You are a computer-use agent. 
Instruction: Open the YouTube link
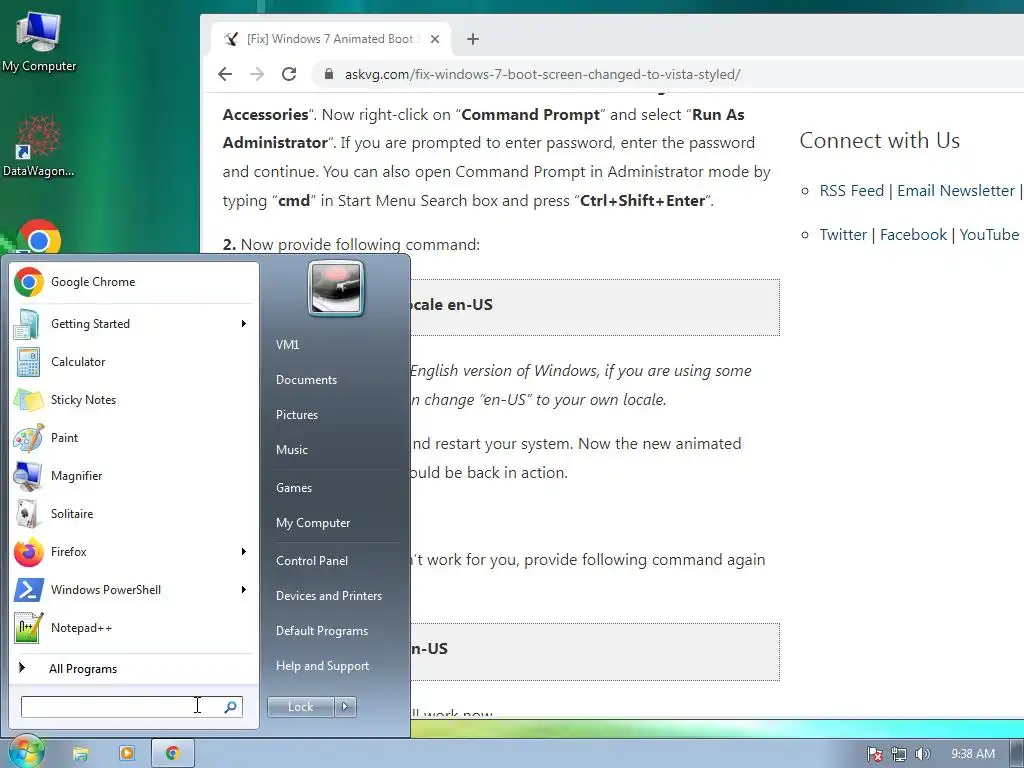click(989, 234)
